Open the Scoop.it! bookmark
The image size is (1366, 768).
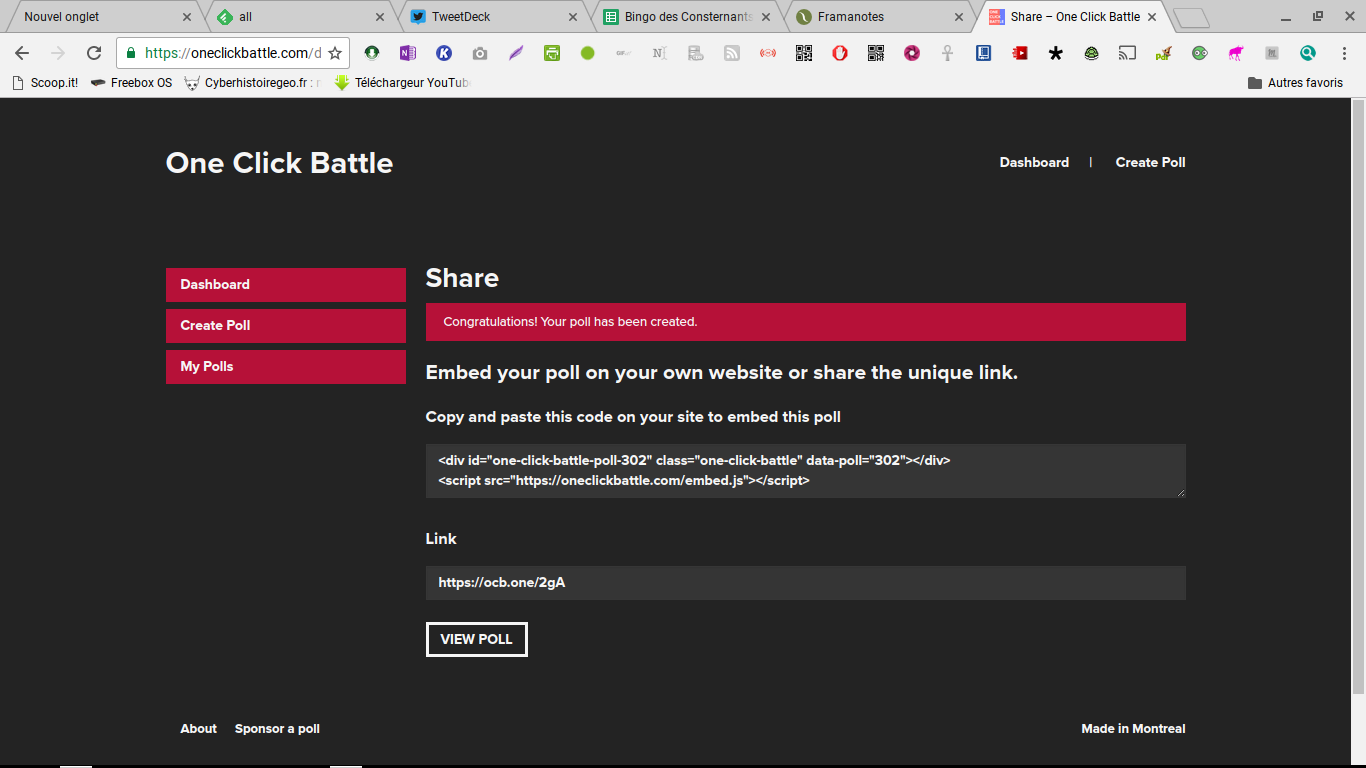[x=45, y=83]
